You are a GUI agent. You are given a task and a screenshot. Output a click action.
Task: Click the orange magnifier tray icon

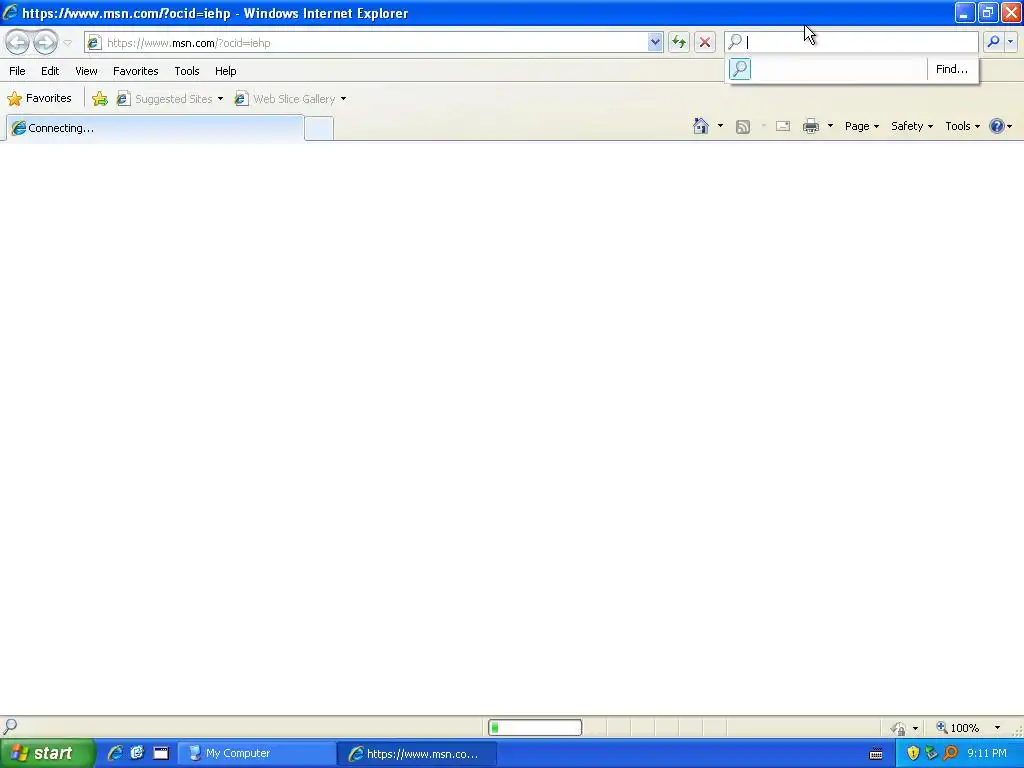(950, 753)
